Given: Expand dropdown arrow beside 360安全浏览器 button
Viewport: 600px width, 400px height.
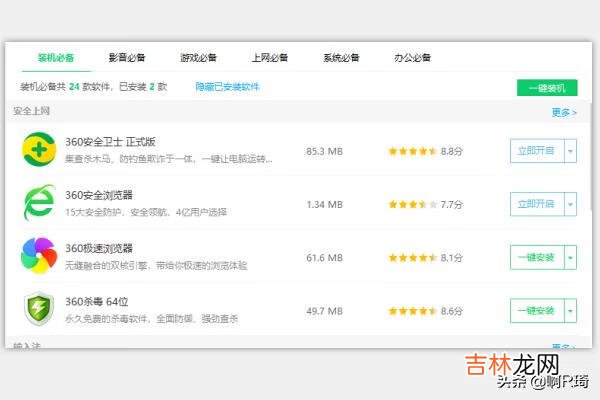Looking at the screenshot, I should (571, 204).
